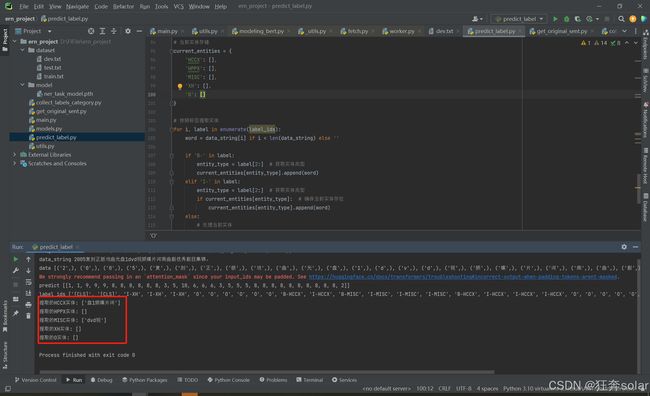Open the huggingface troubleshooting link
This screenshot has width=650, height=396.
point(463,277)
